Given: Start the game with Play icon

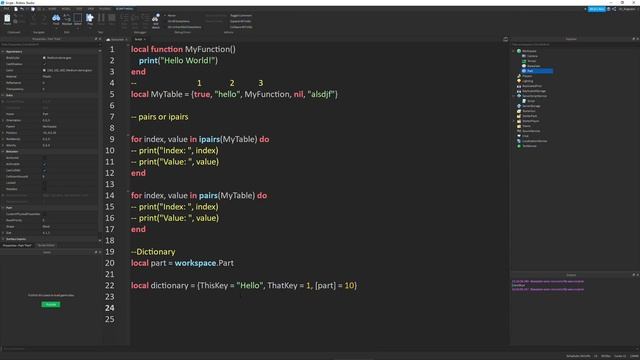Looking at the screenshot, I should click(90, 18).
